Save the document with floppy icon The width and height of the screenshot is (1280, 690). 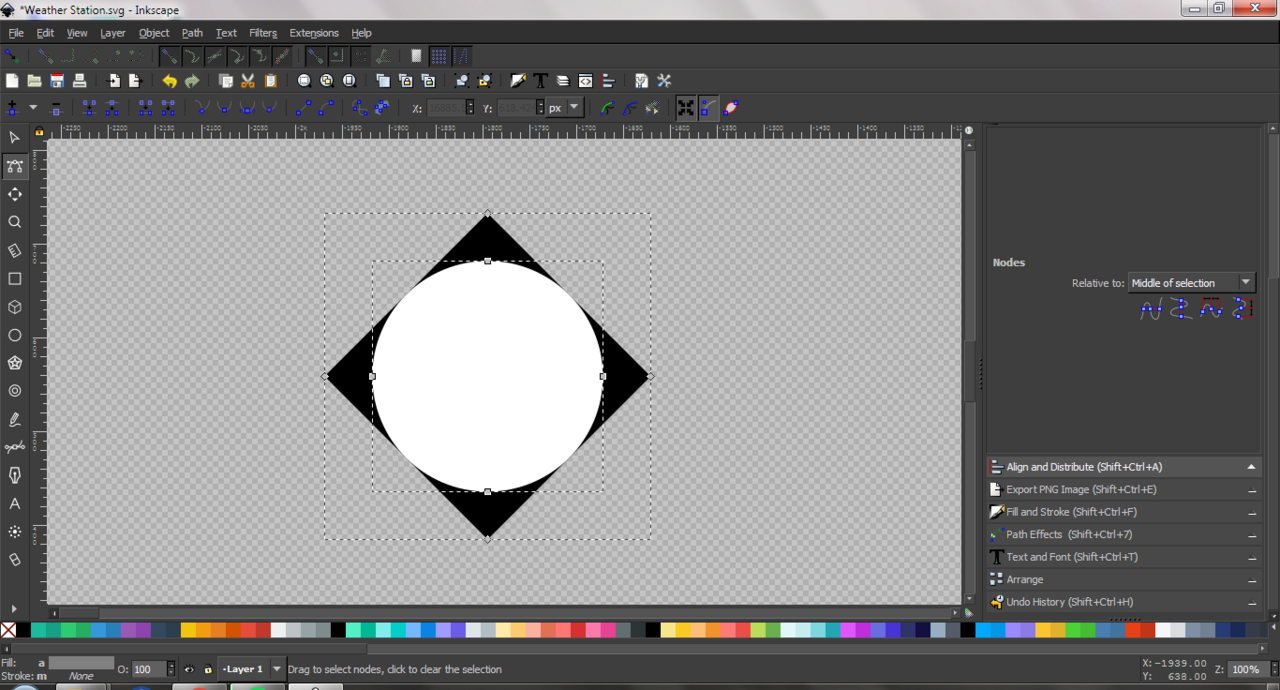57,81
